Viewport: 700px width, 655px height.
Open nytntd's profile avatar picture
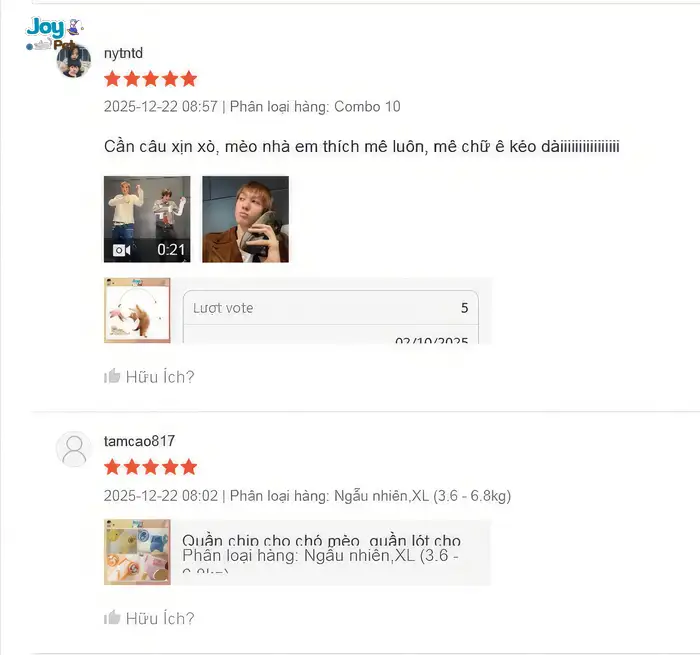click(x=74, y=60)
